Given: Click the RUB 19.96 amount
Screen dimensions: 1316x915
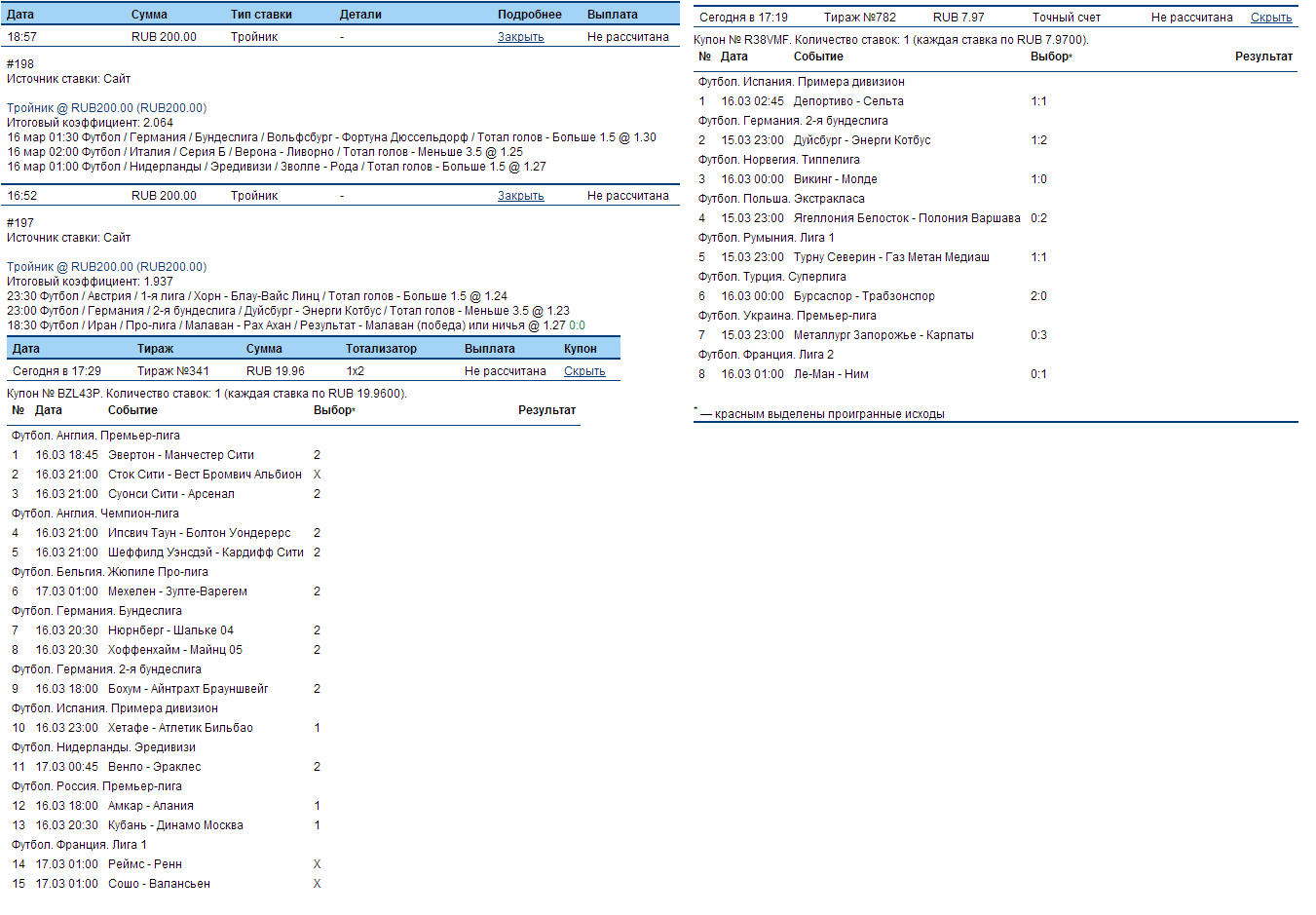Looking at the screenshot, I should (276, 371).
